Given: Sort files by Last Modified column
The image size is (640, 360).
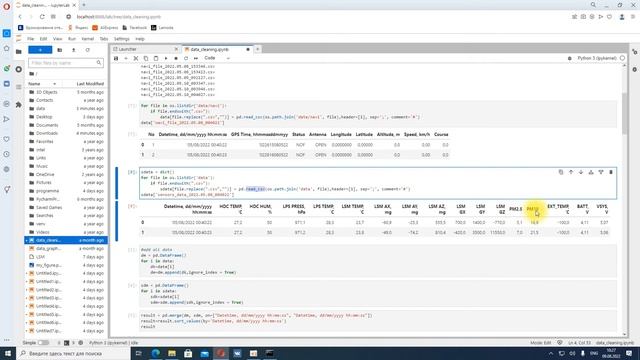Looking at the screenshot, I should 90,84.
